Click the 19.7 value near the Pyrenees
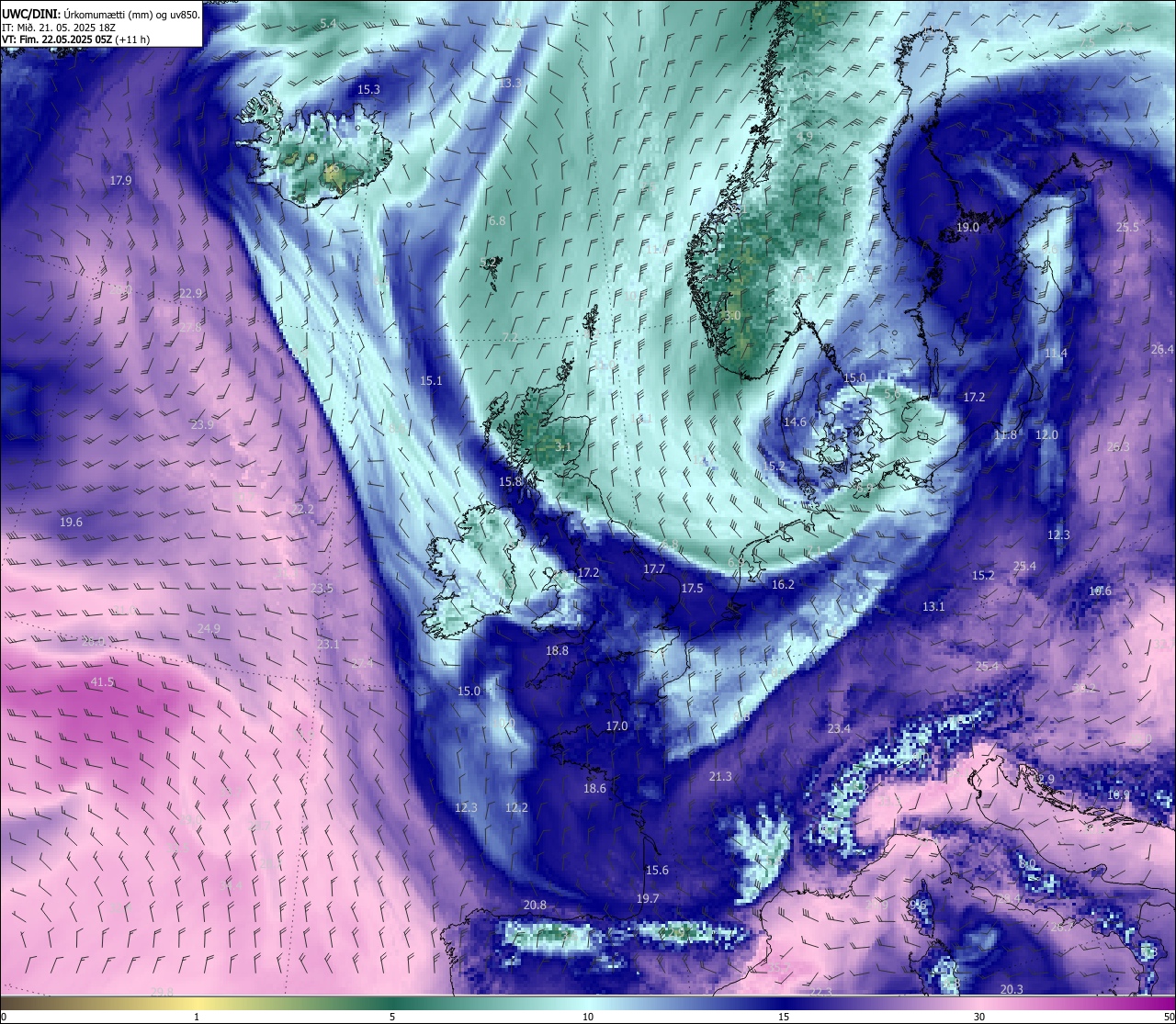Image resolution: width=1176 pixels, height=1024 pixels. click(x=648, y=899)
